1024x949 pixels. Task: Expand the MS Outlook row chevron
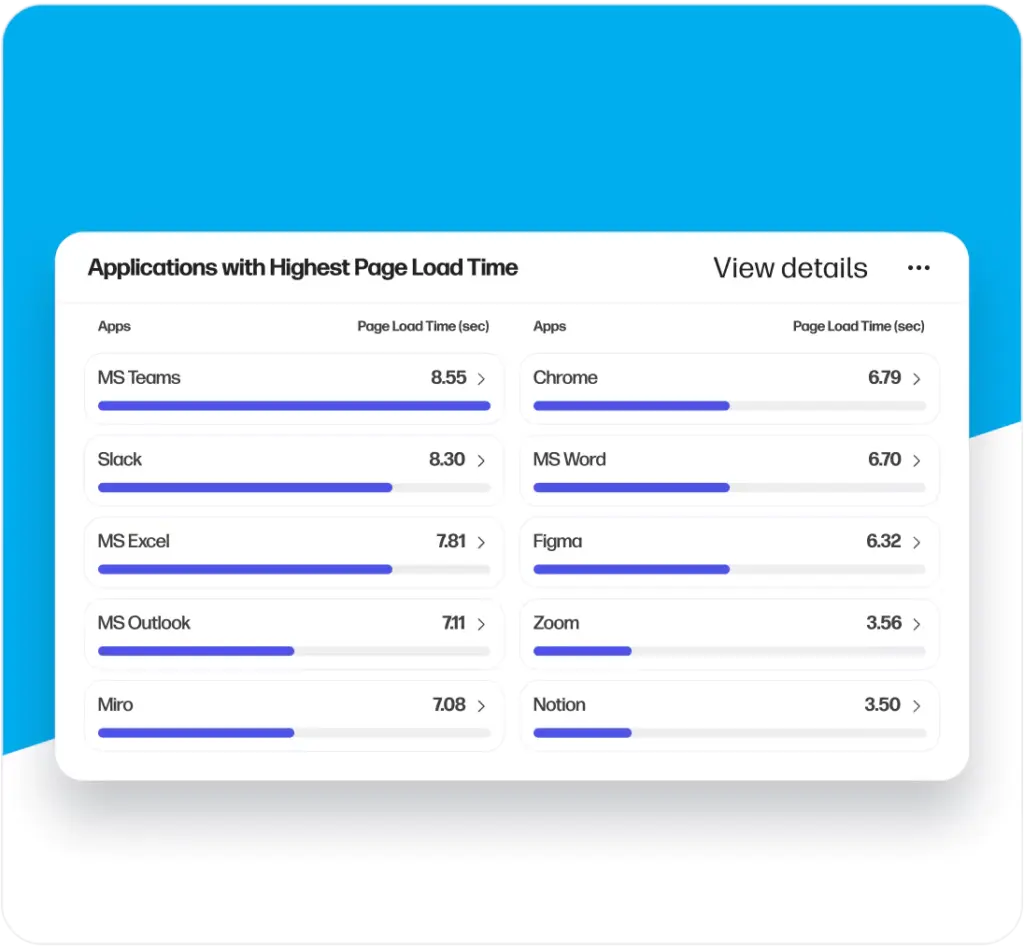click(x=481, y=624)
